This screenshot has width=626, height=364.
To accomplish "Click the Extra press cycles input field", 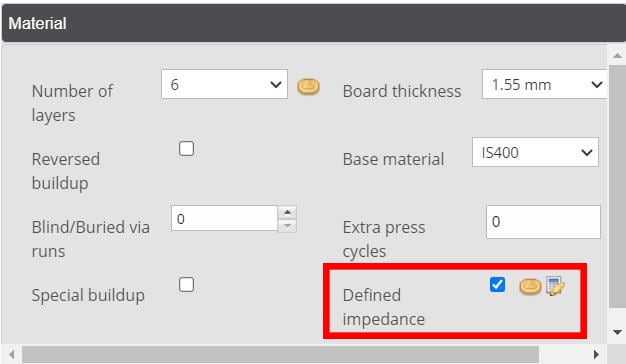I will coord(543,222).
